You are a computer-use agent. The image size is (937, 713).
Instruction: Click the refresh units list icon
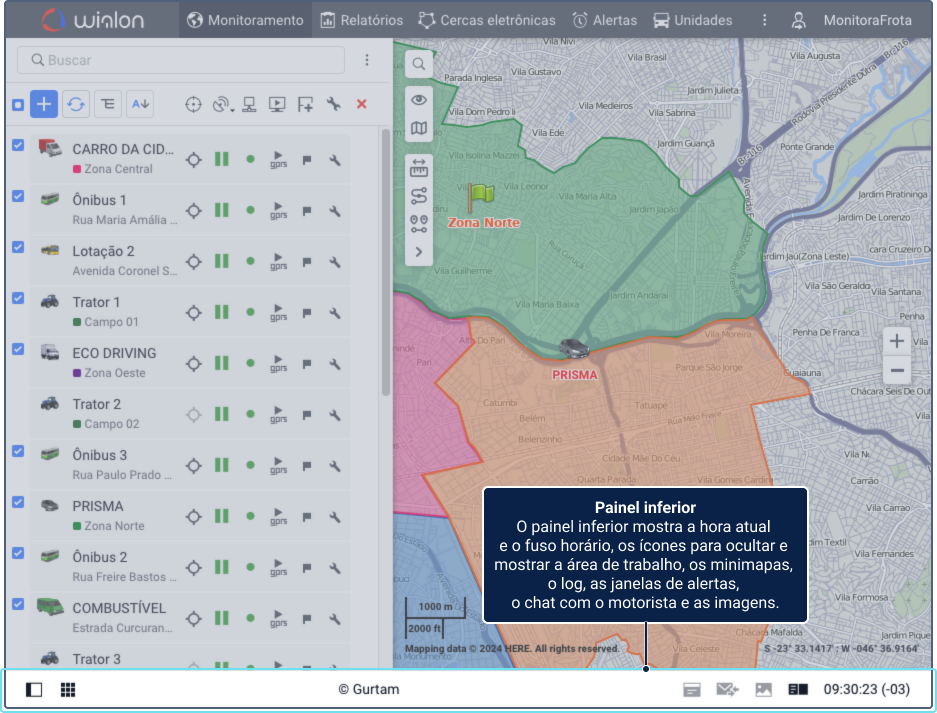(75, 104)
